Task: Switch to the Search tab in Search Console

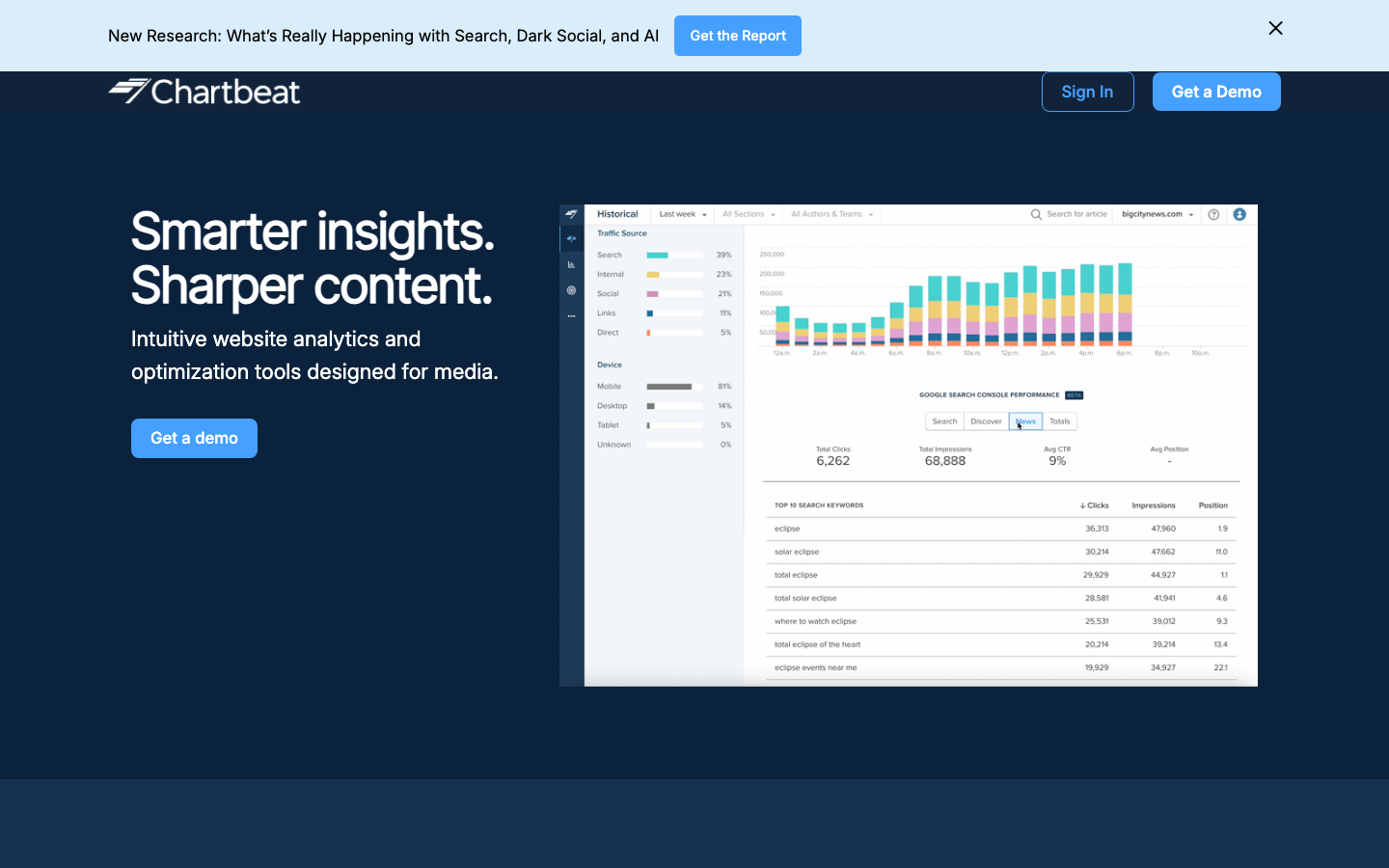Action: point(945,421)
